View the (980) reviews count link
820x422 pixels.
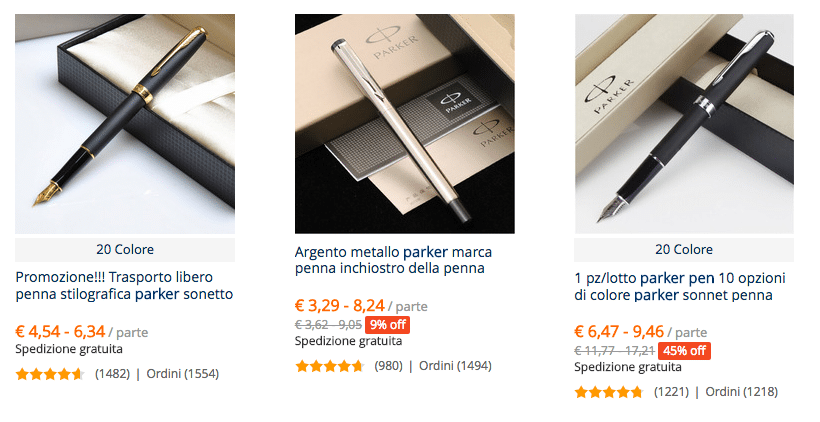point(389,366)
